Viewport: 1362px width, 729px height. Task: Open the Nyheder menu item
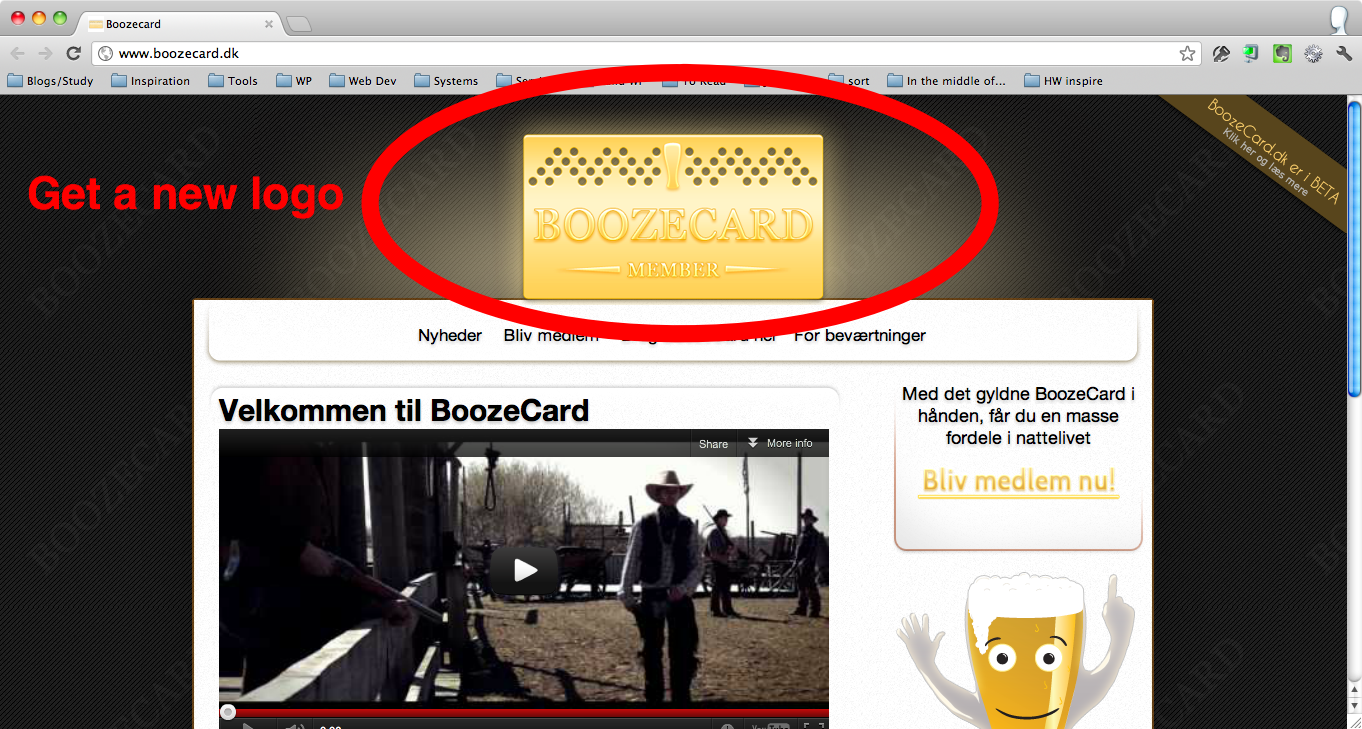coord(450,336)
